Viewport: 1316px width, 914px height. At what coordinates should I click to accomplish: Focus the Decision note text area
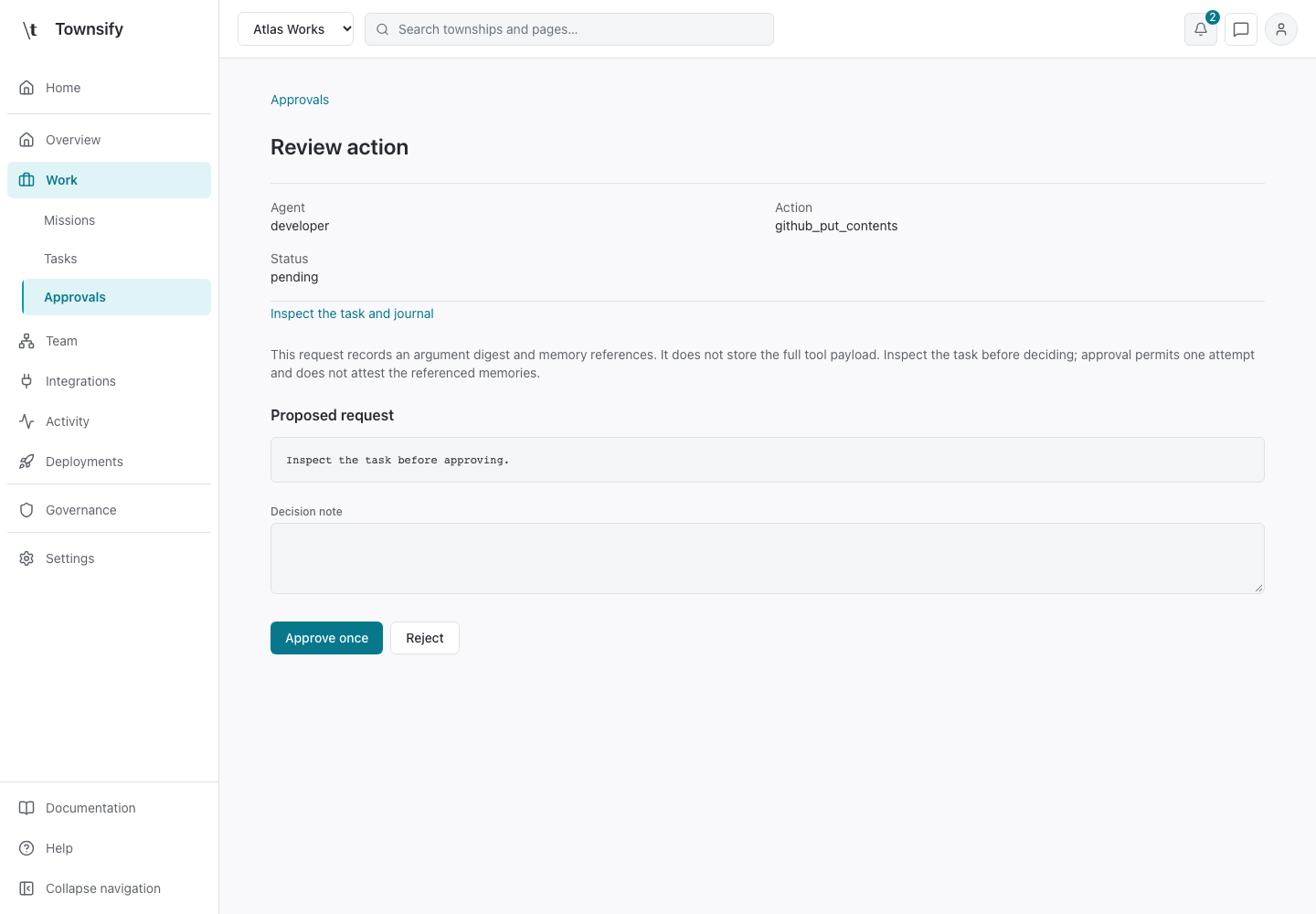(x=768, y=558)
